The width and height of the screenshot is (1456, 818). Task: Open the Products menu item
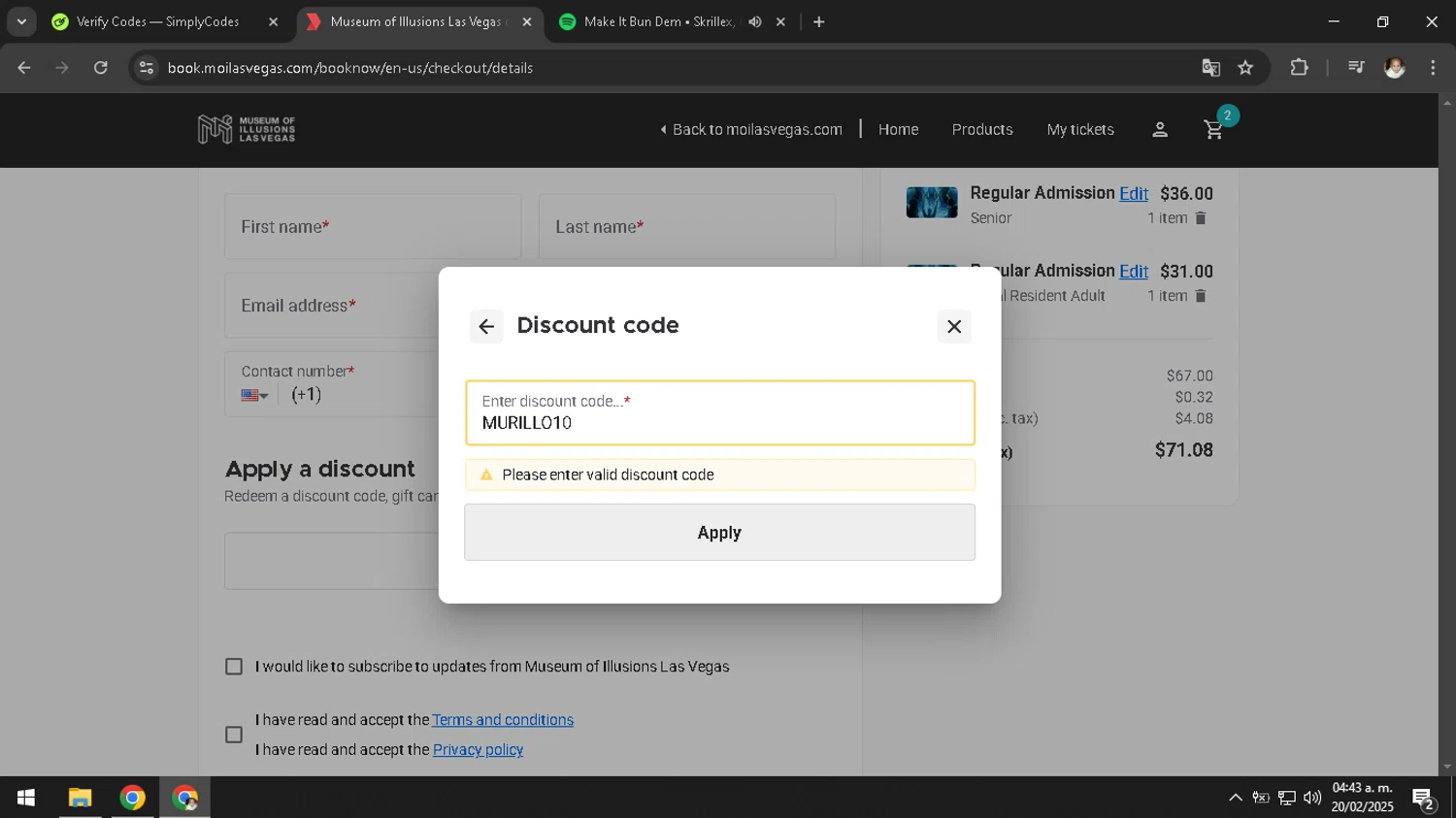click(x=981, y=129)
